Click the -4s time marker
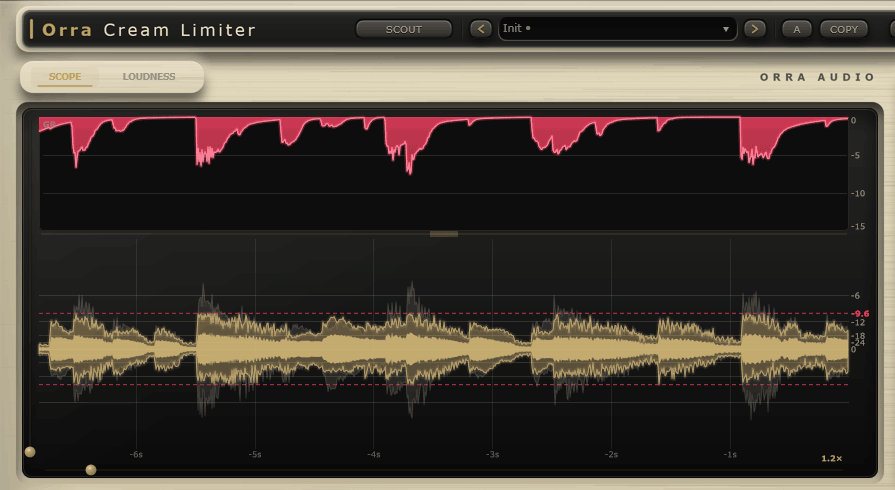 [373, 455]
